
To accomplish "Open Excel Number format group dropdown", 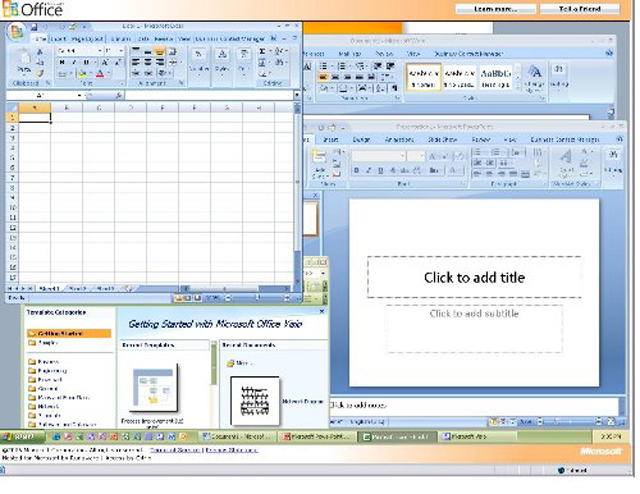I will coord(199,61).
